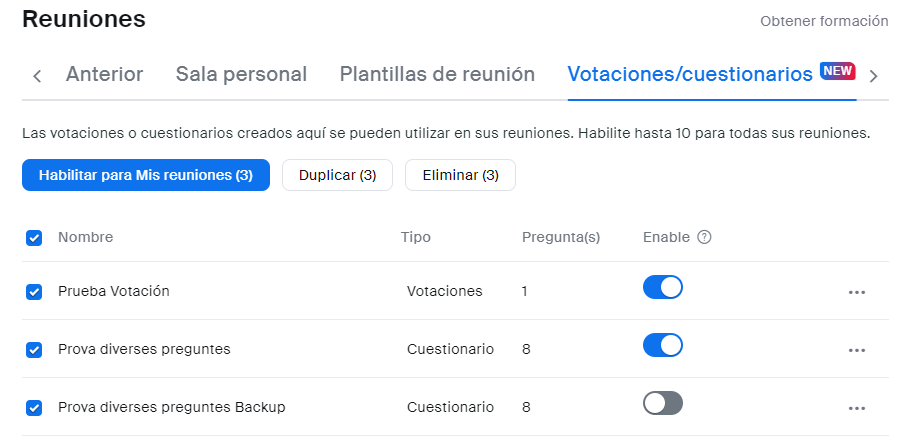
Task: Uncheck the Prueba Votación checkbox
Action: (x=34, y=292)
